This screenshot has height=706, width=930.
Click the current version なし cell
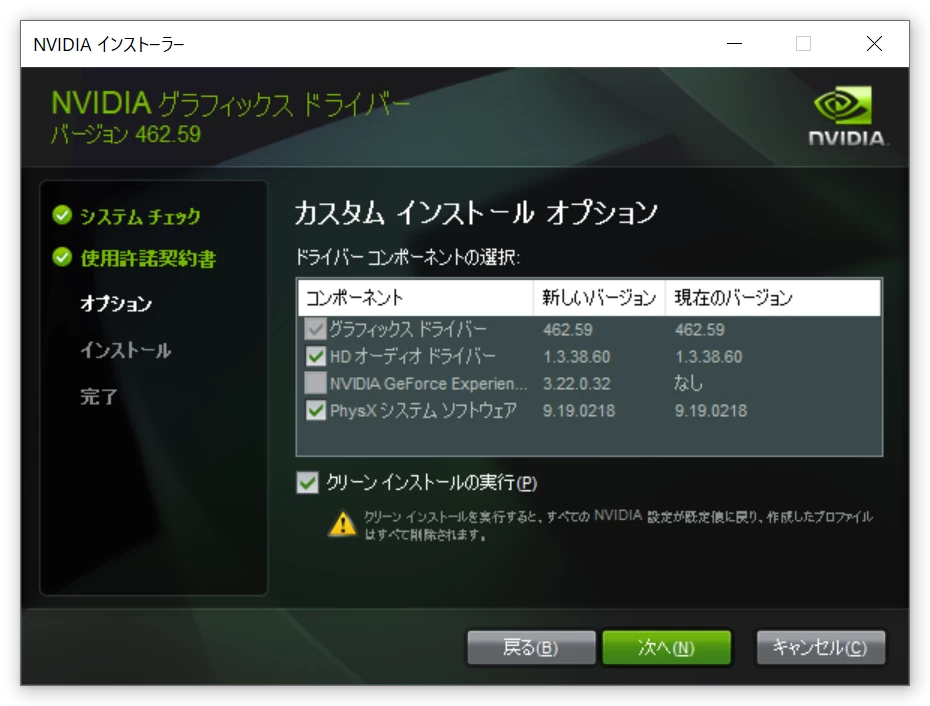click(688, 383)
